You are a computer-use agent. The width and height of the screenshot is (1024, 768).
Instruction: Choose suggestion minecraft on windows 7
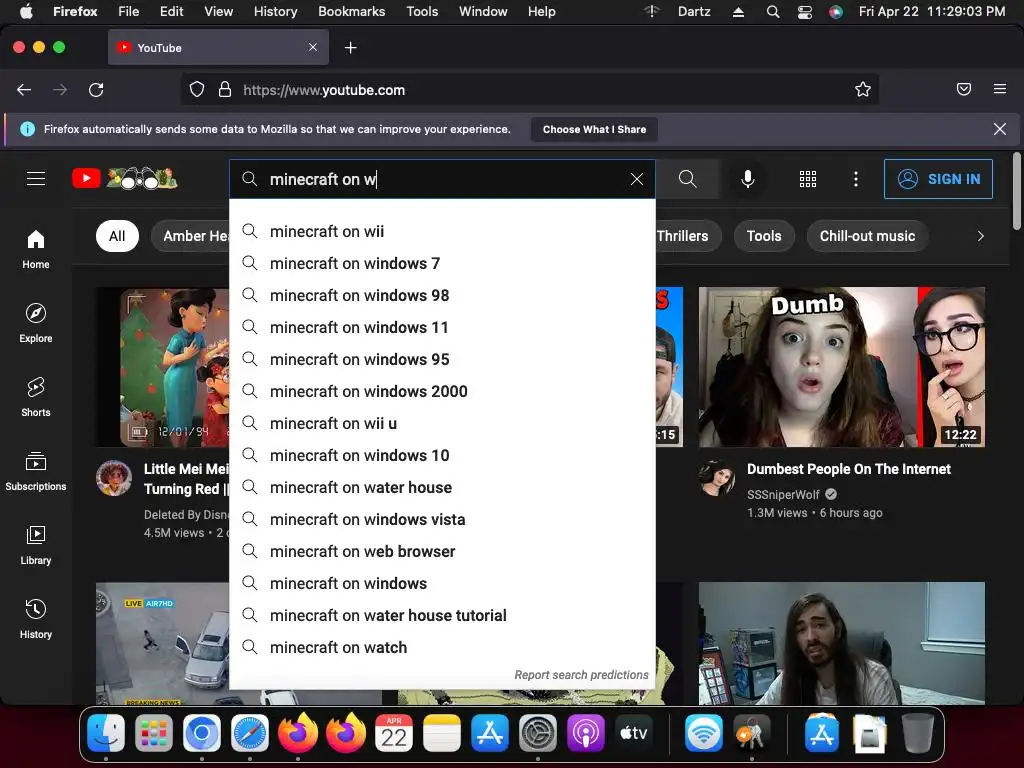click(442, 263)
